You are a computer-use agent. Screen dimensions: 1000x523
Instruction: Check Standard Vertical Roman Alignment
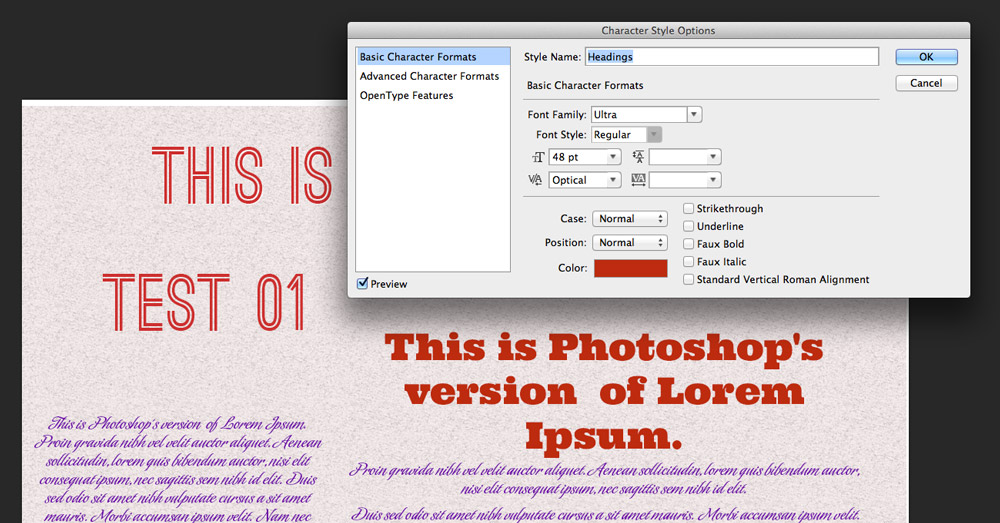click(688, 279)
